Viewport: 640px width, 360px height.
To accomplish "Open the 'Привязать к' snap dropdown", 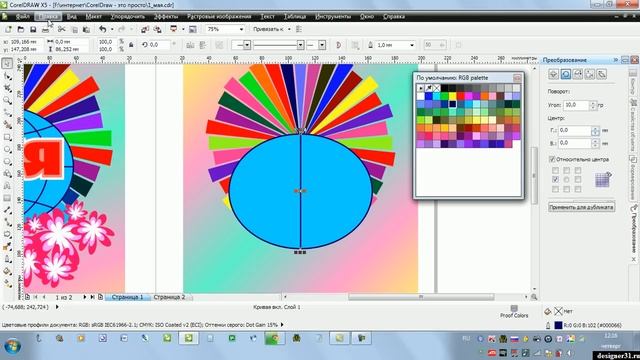I will [289, 29].
